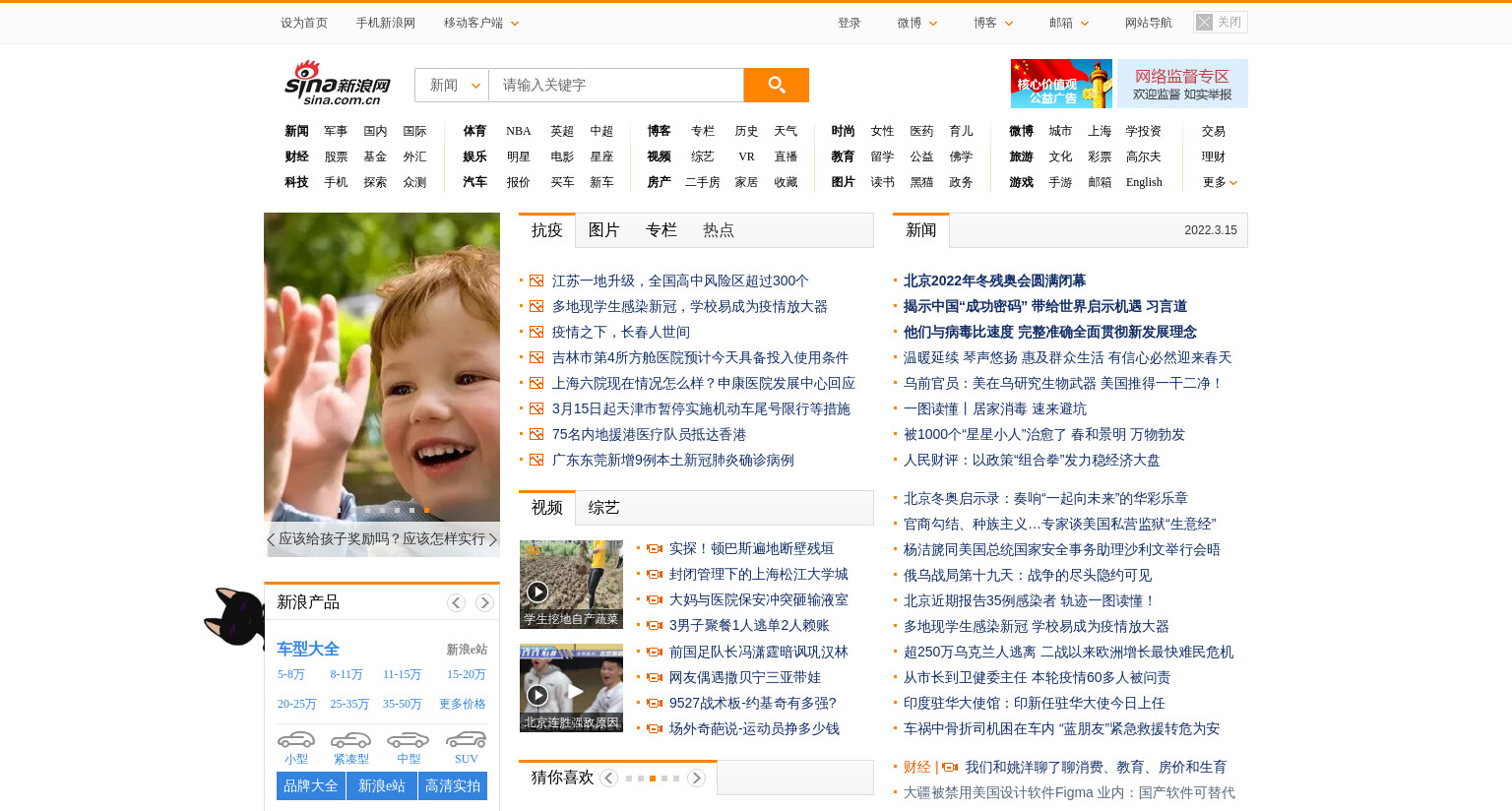Open the English navigation link

[x=1144, y=182]
